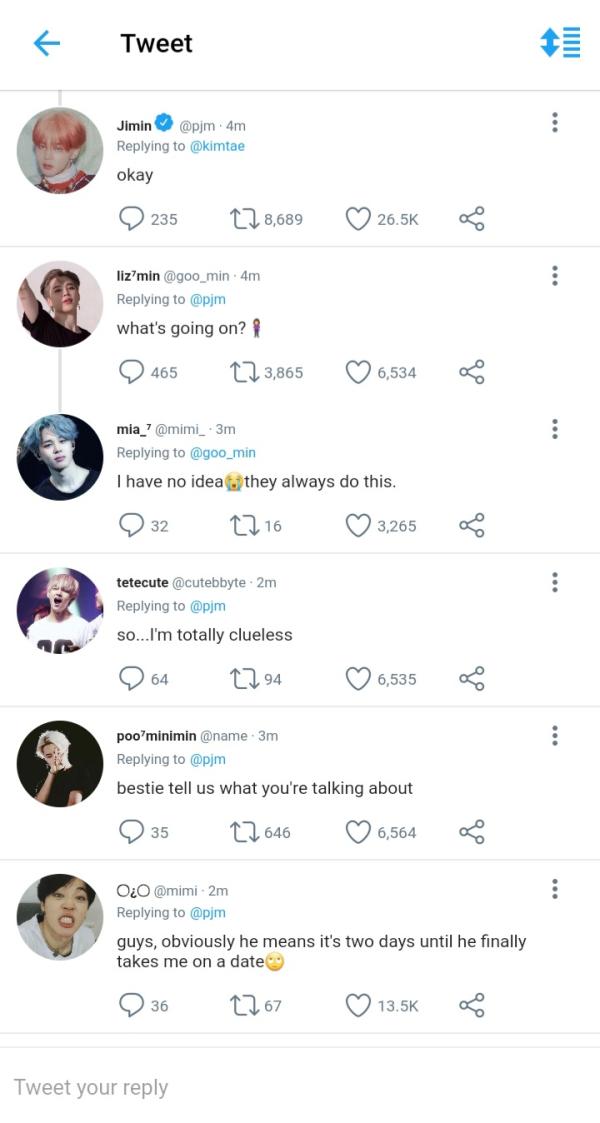Viewport: 600px width, 1123px height.
Task: View Jimin's profile picture
Action: click(60, 151)
